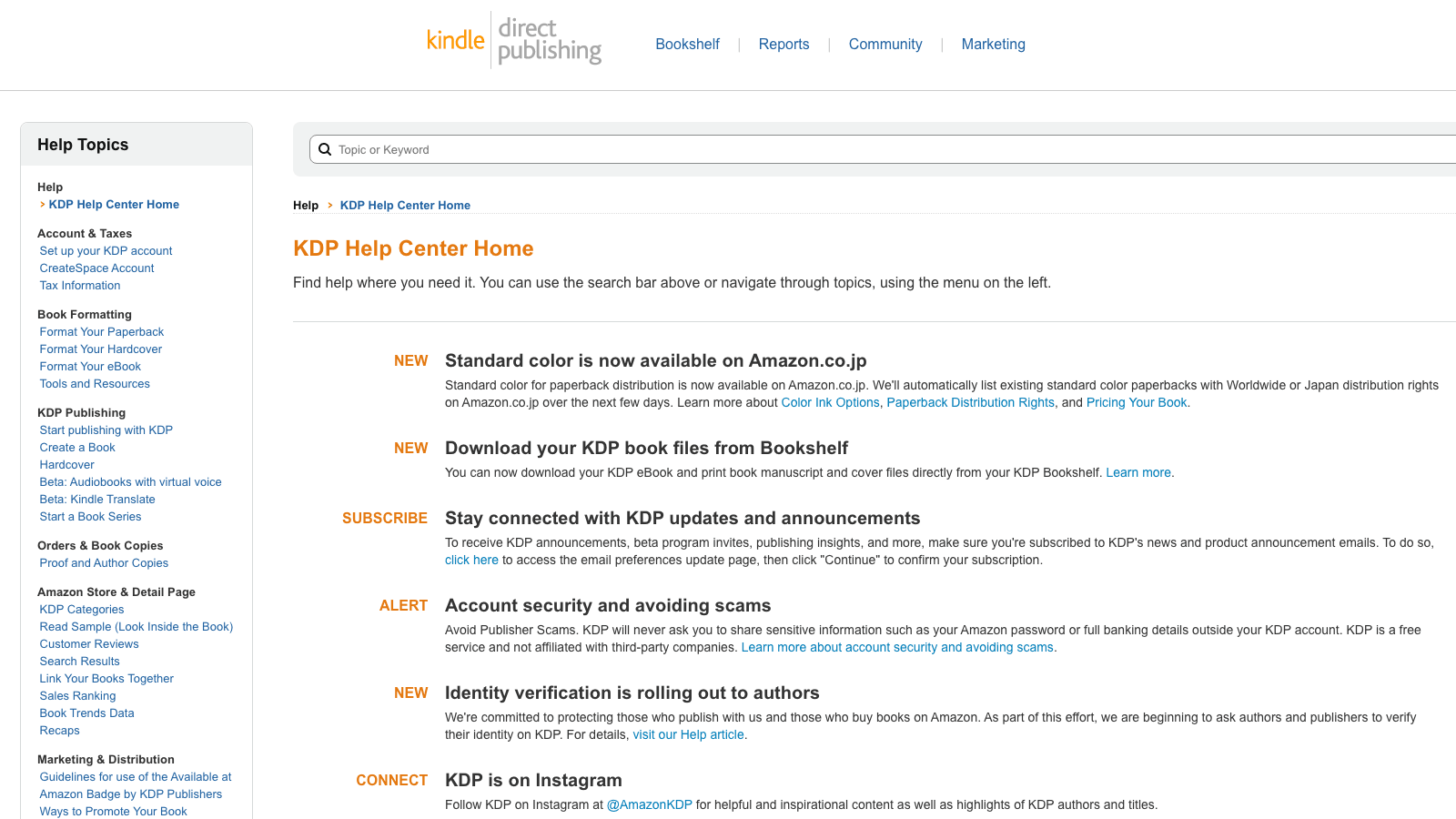Open Search Results topic
This screenshot has width=1456, height=819.
pyautogui.click(x=79, y=661)
